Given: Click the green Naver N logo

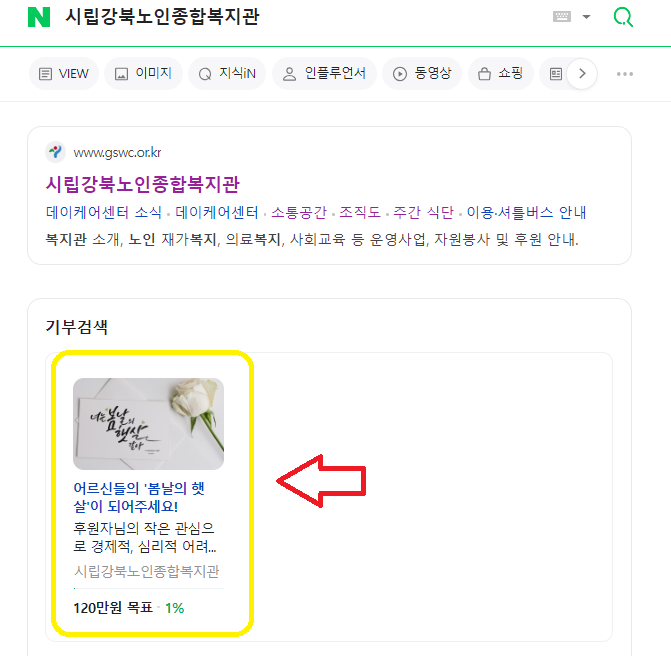Looking at the screenshot, I should coord(39,17).
